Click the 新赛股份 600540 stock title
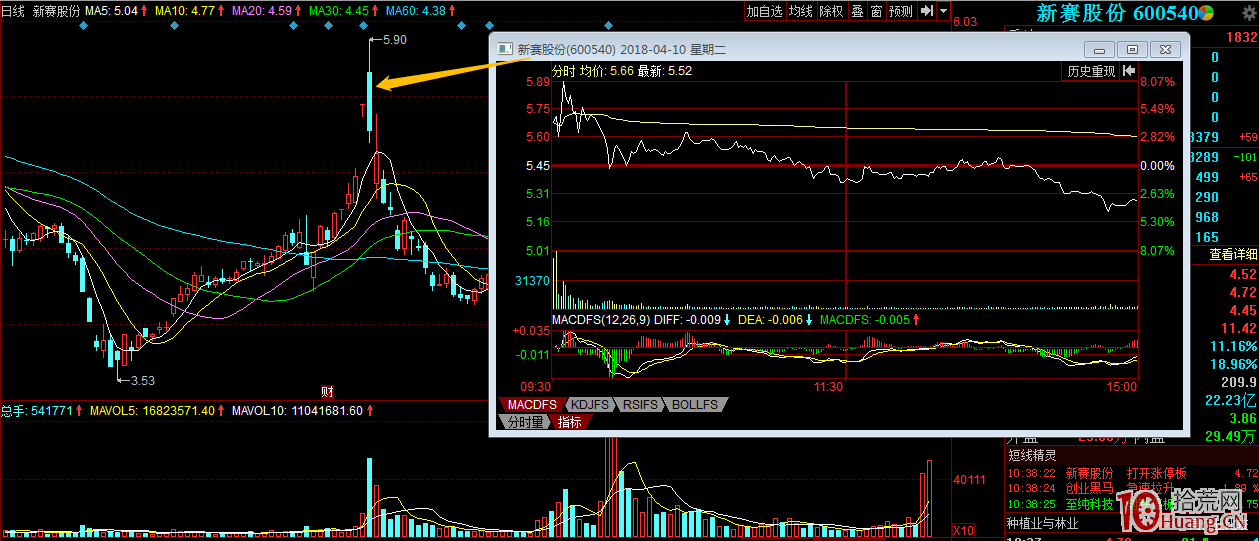This screenshot has height=541, width=1259. tap(1116, 13)
